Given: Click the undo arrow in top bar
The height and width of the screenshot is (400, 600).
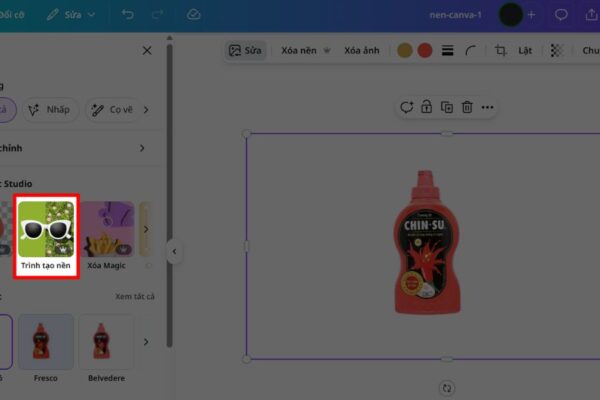Looking at the screenshot, I should (x=127, y=15).
